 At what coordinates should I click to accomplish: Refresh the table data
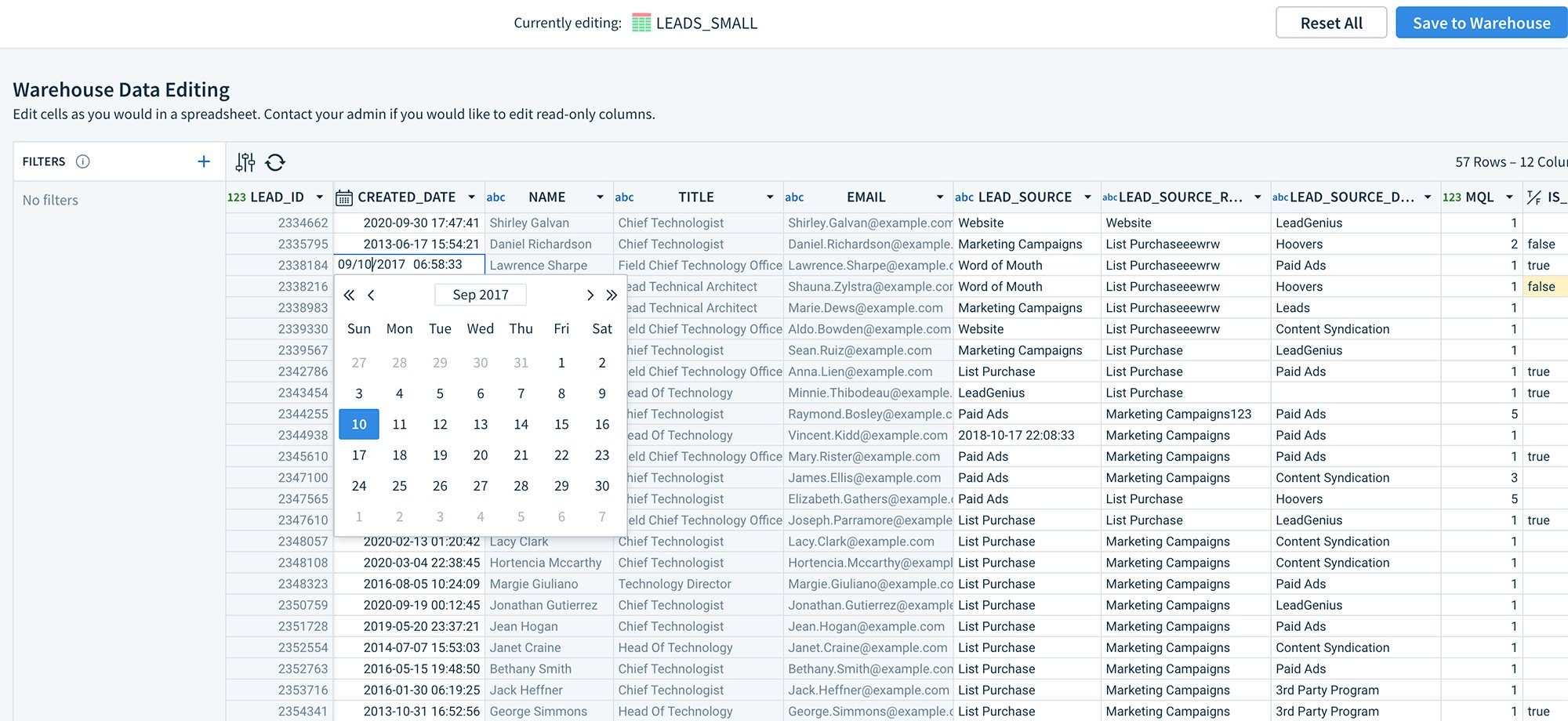tap(274, 161)
